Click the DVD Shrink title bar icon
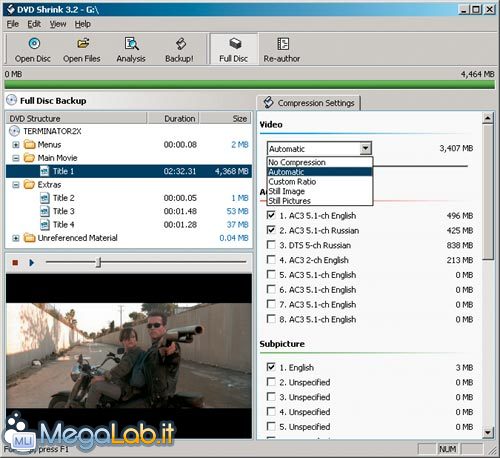Screen dimensions: 500x458 (x=11, y=9)
